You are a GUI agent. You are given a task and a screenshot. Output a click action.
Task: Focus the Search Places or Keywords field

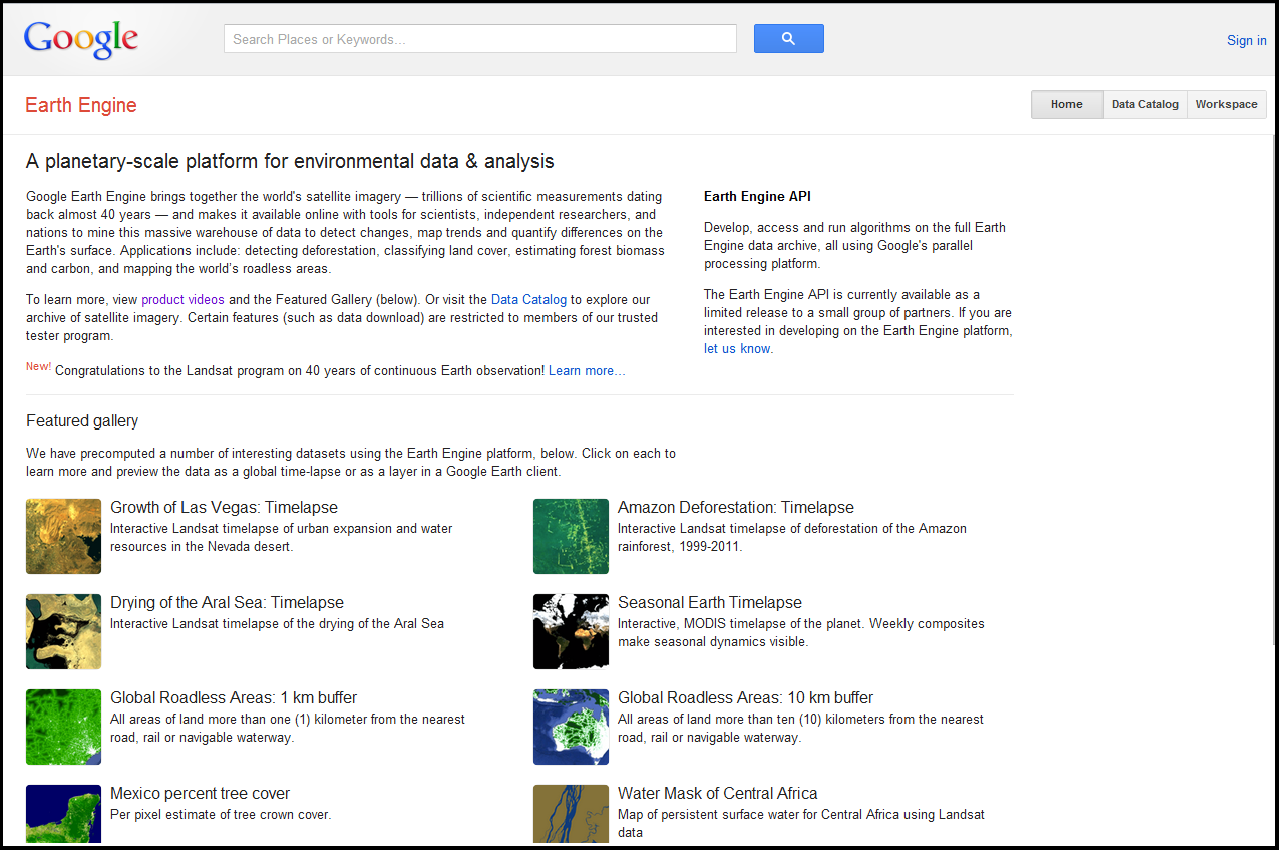click(x=480, y=39)
